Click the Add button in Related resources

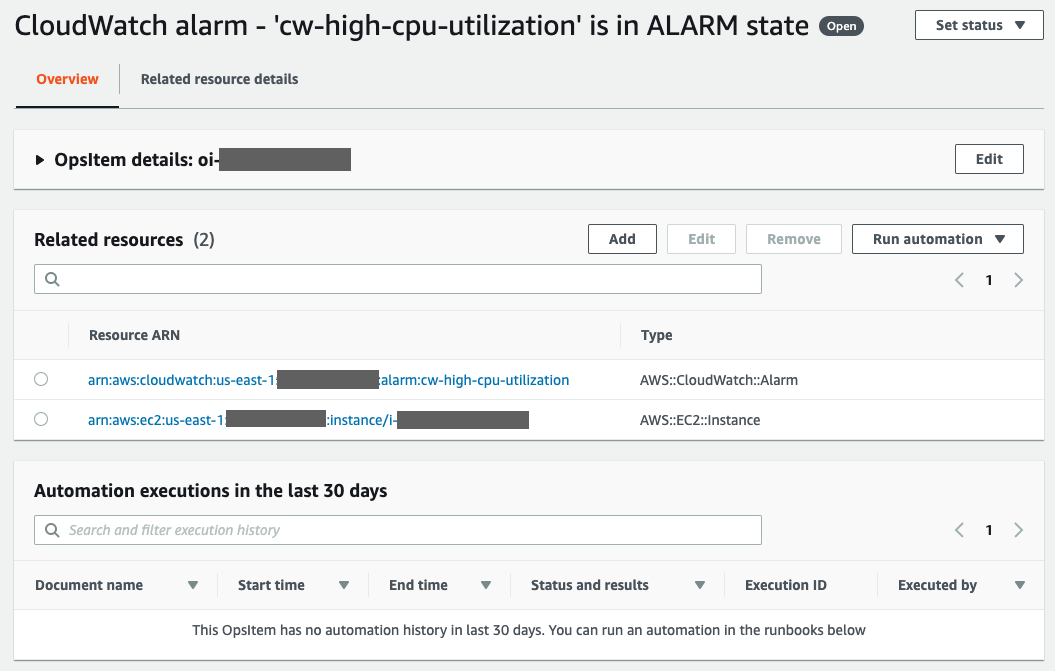(x=621, y=239)
